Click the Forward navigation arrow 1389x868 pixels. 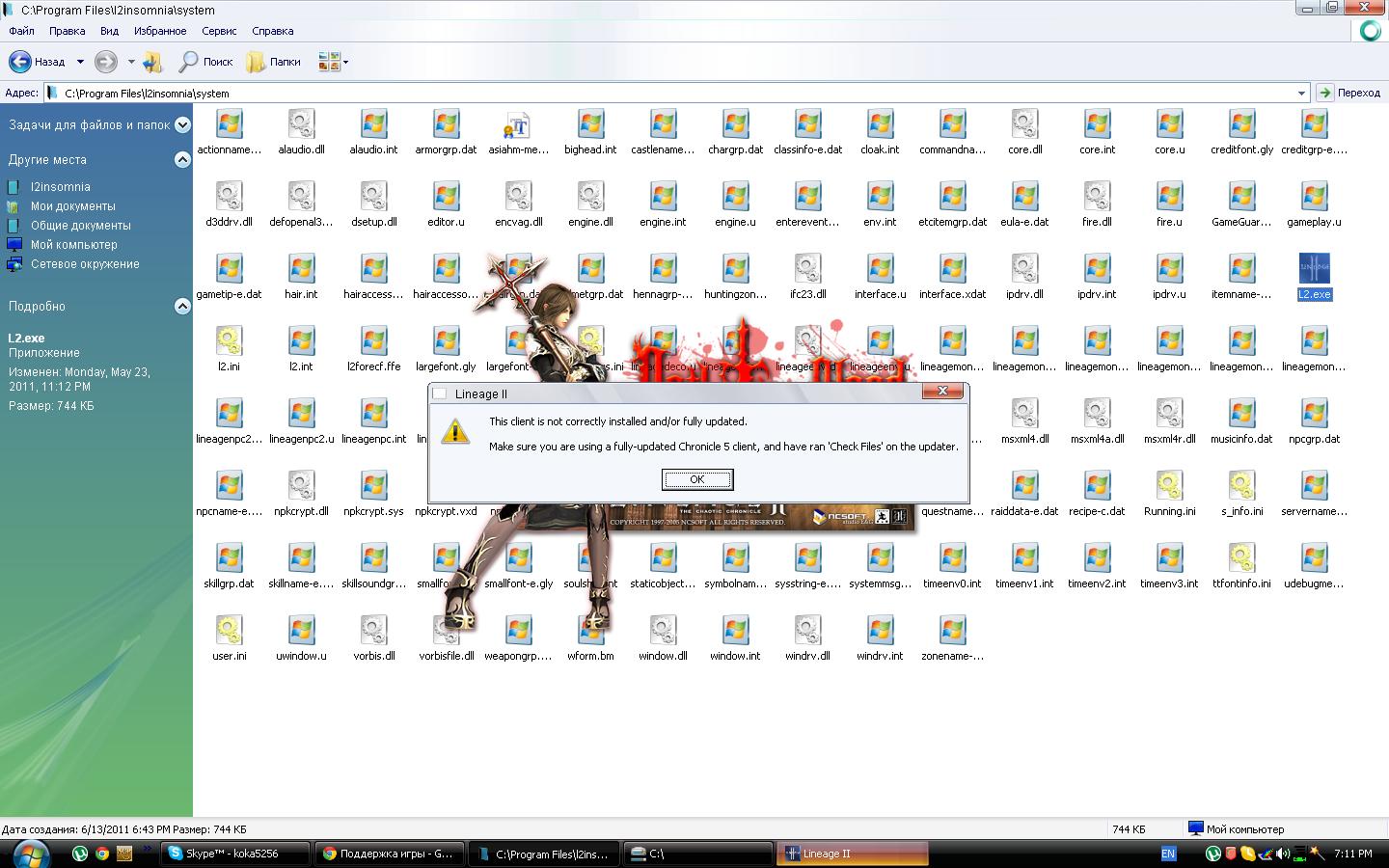pos(106,62)
